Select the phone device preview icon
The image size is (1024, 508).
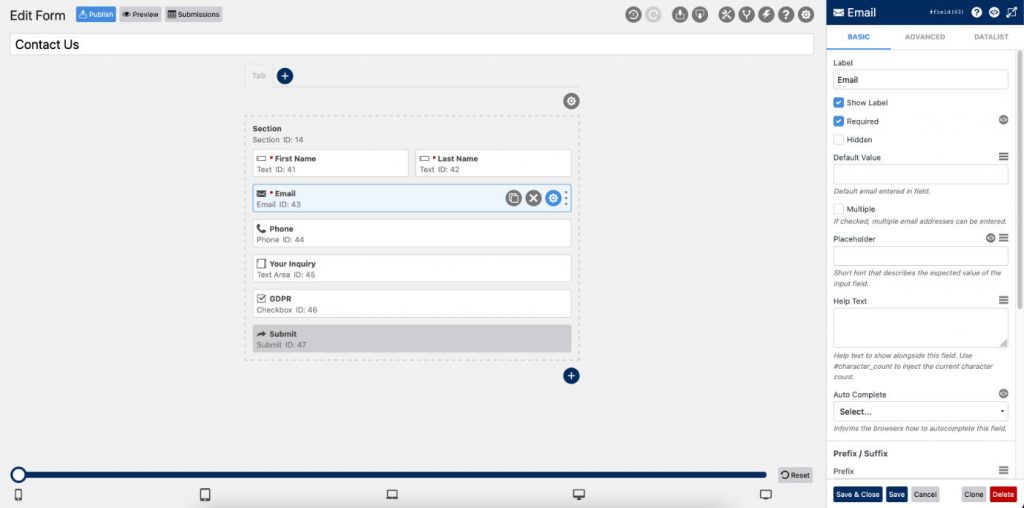click(18, 495)
